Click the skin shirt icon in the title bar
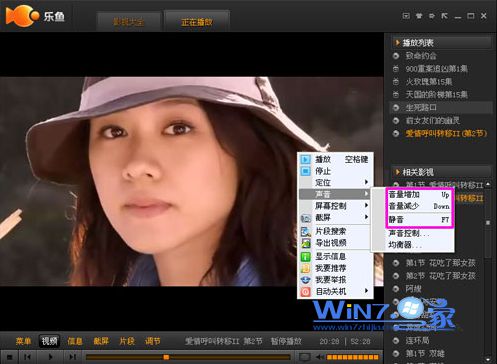Viewport: 497px width, 364px height. pyautogui.click(x=419, y=16)
